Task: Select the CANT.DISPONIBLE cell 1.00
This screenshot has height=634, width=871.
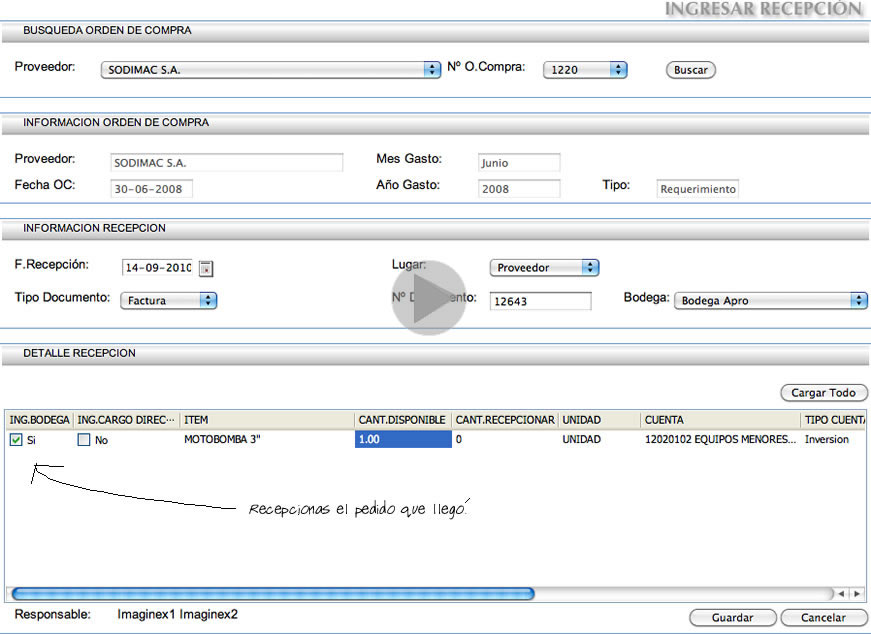Action: click(x=403, y=440)
